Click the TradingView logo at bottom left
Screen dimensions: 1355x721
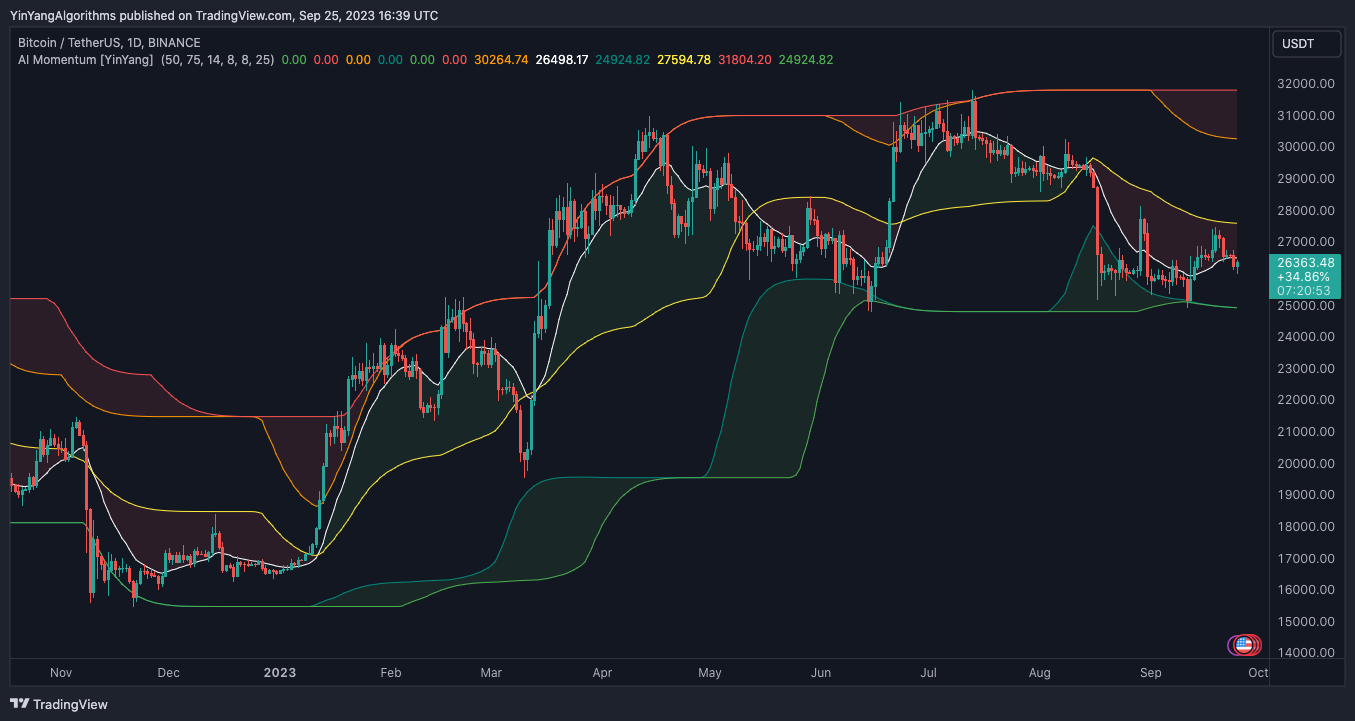pyautogui.click(x=58, y=704)
